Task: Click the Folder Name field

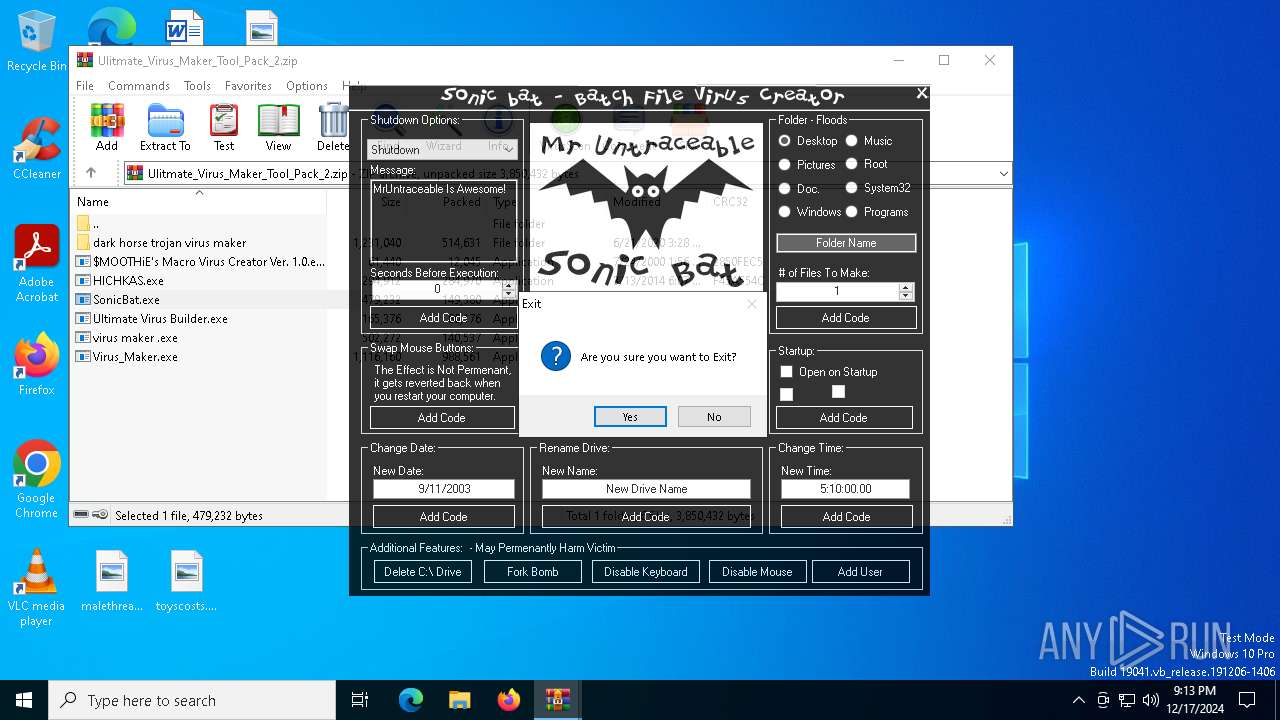Action: coord(846,243)
